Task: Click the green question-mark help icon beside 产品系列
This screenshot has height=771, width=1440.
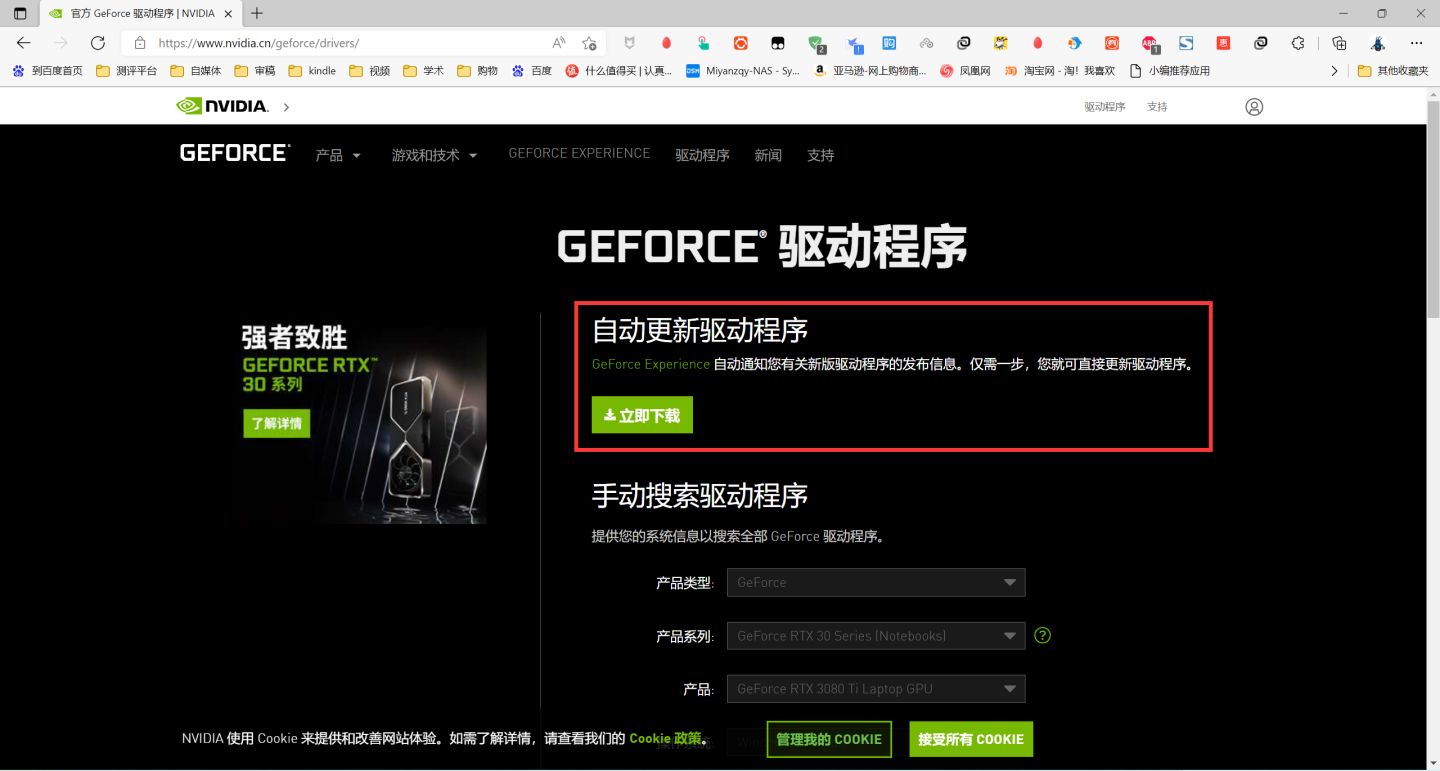Action: 1042,635
